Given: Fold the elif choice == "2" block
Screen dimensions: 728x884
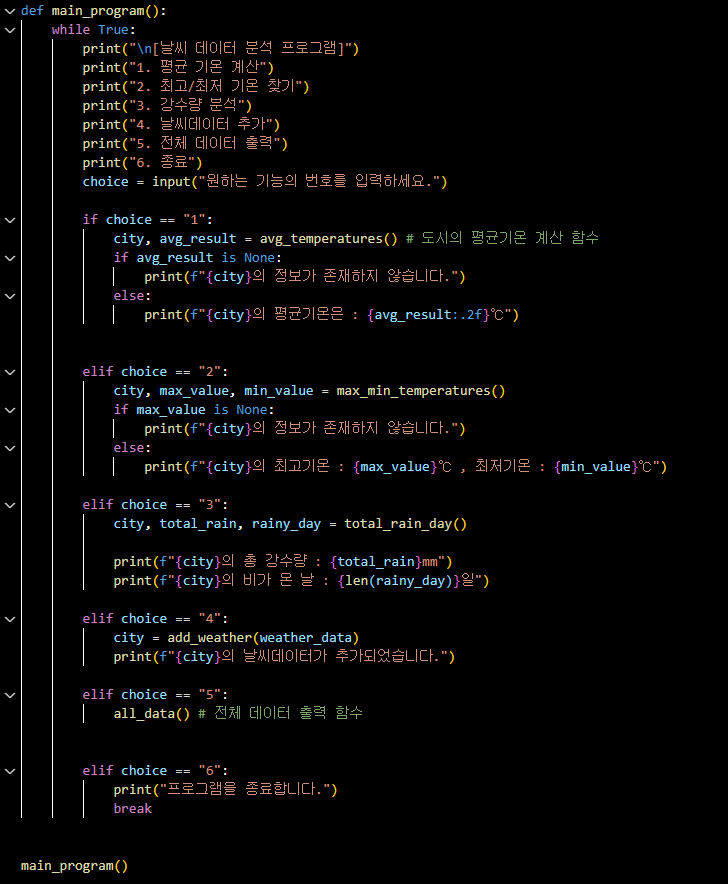Looking at the screenshot, I should click(x=10, y=372).
